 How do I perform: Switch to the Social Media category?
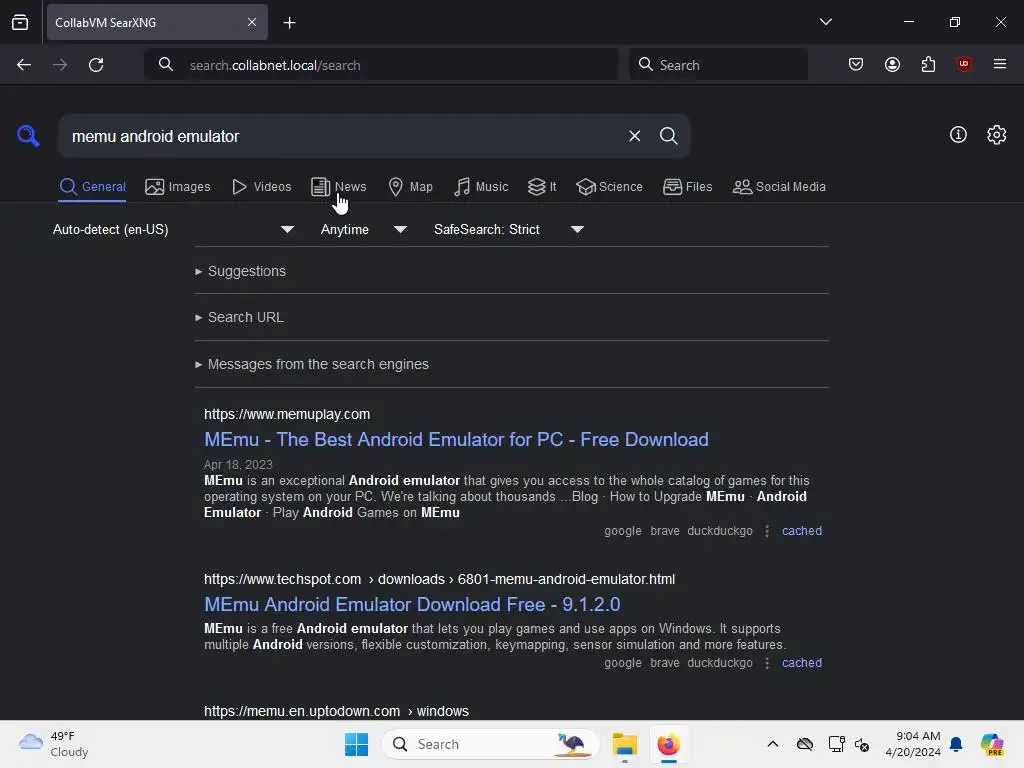[x=779, y=187]
